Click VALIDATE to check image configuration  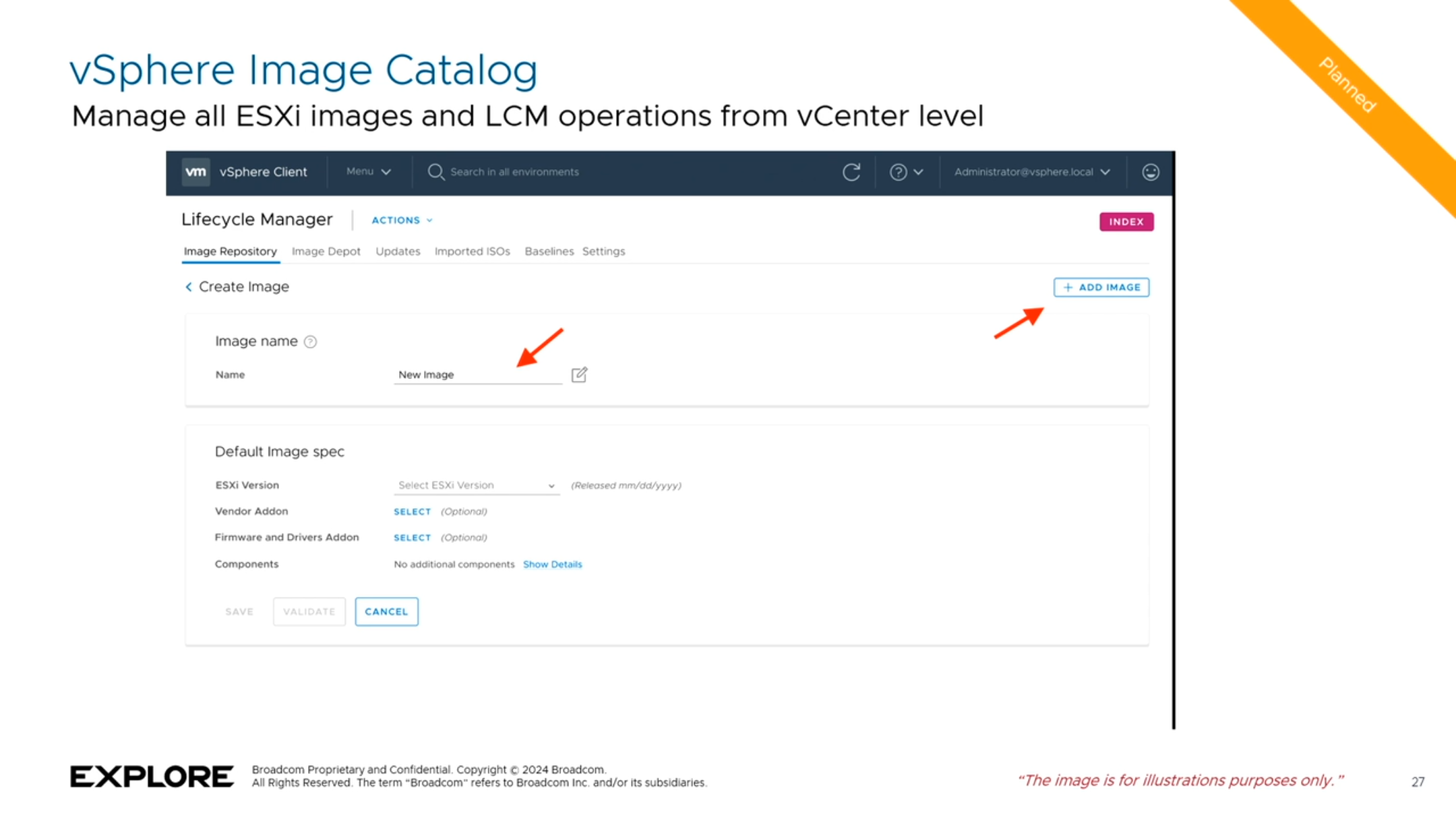tap(309, 611)
